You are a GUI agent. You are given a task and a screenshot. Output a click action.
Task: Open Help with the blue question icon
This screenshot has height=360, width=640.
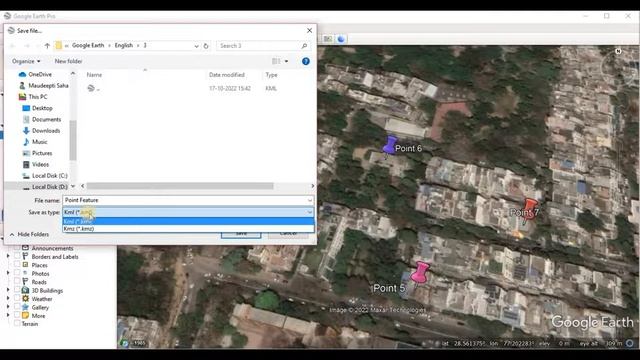[x=305, y=61]
